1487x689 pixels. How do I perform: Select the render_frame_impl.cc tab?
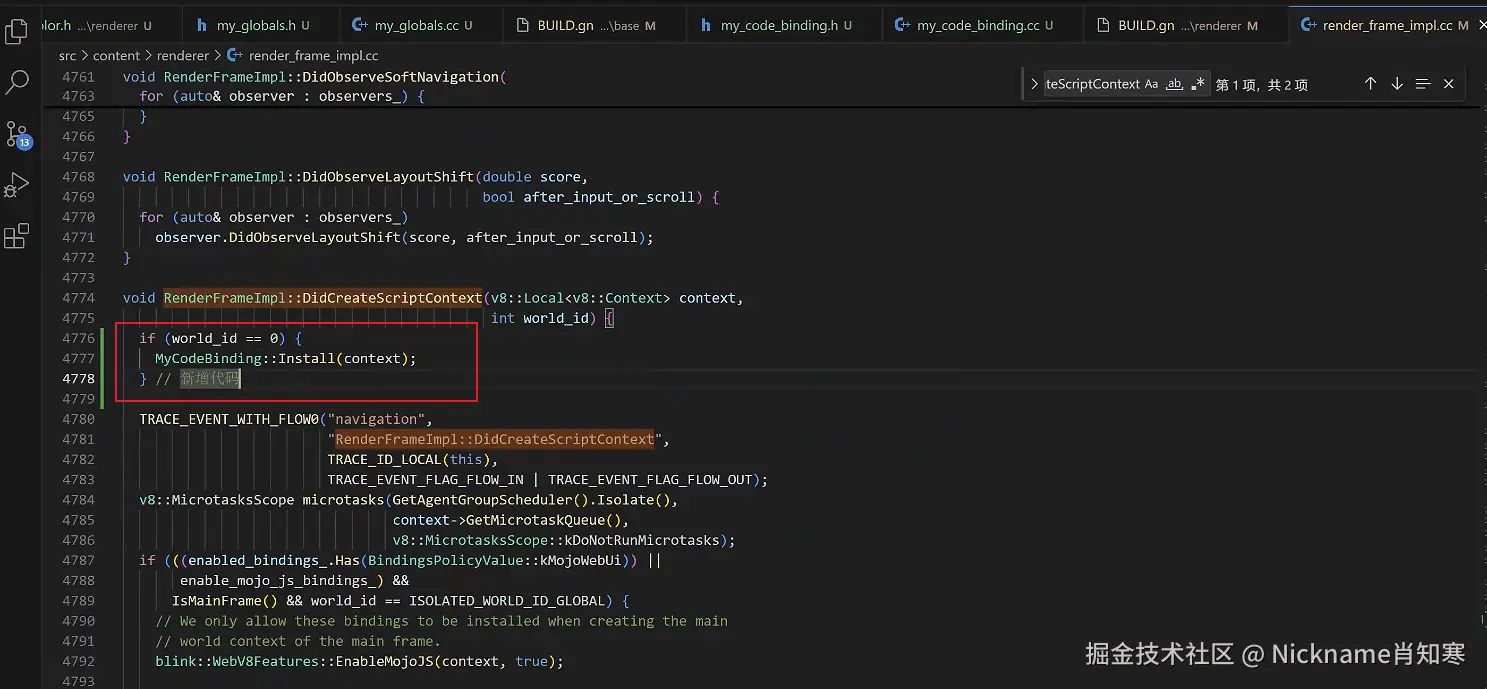(x=1388, y=25)
